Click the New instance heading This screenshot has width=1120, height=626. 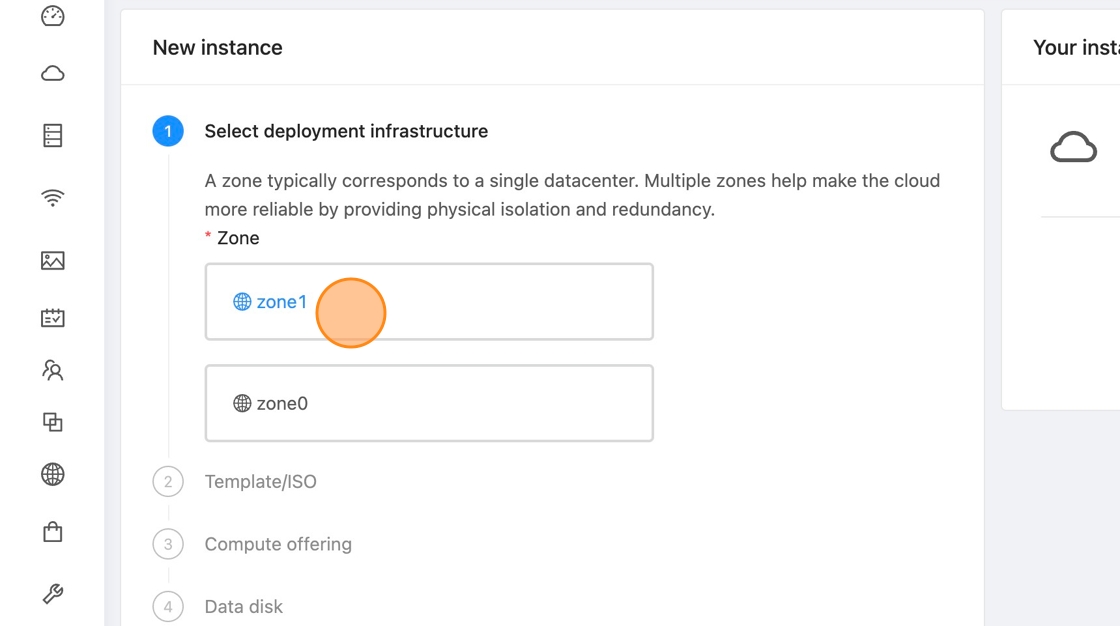pyautogui.click(x=217, y=48)
